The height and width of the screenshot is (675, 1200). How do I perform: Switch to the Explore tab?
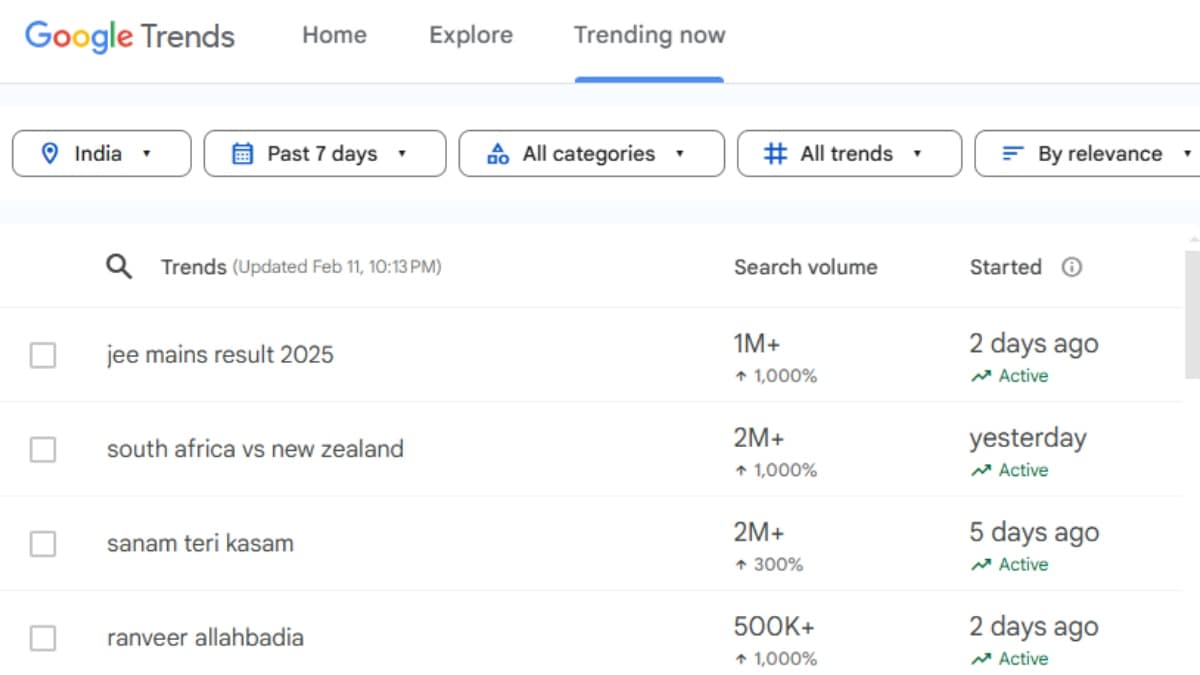470,35
